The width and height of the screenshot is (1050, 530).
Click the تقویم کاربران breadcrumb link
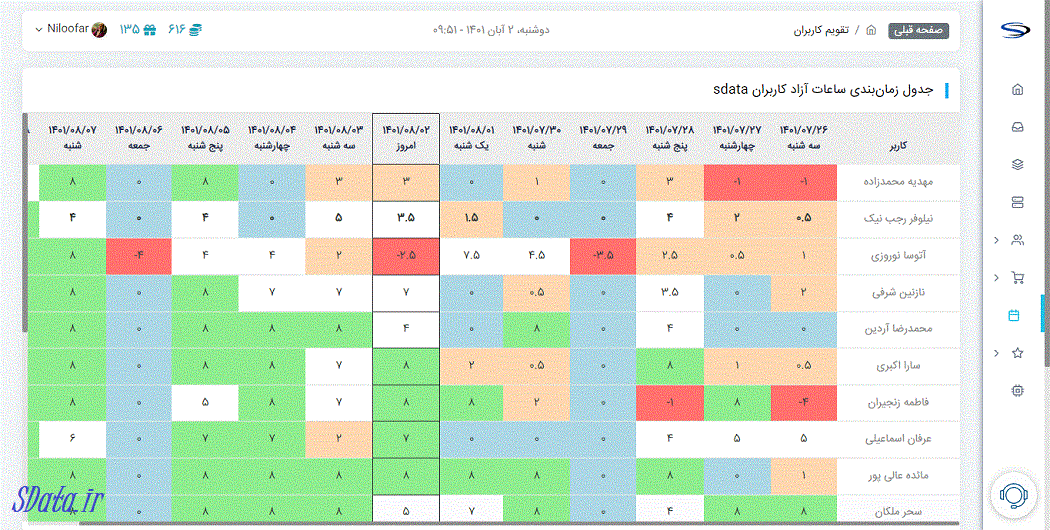(822, 30)
